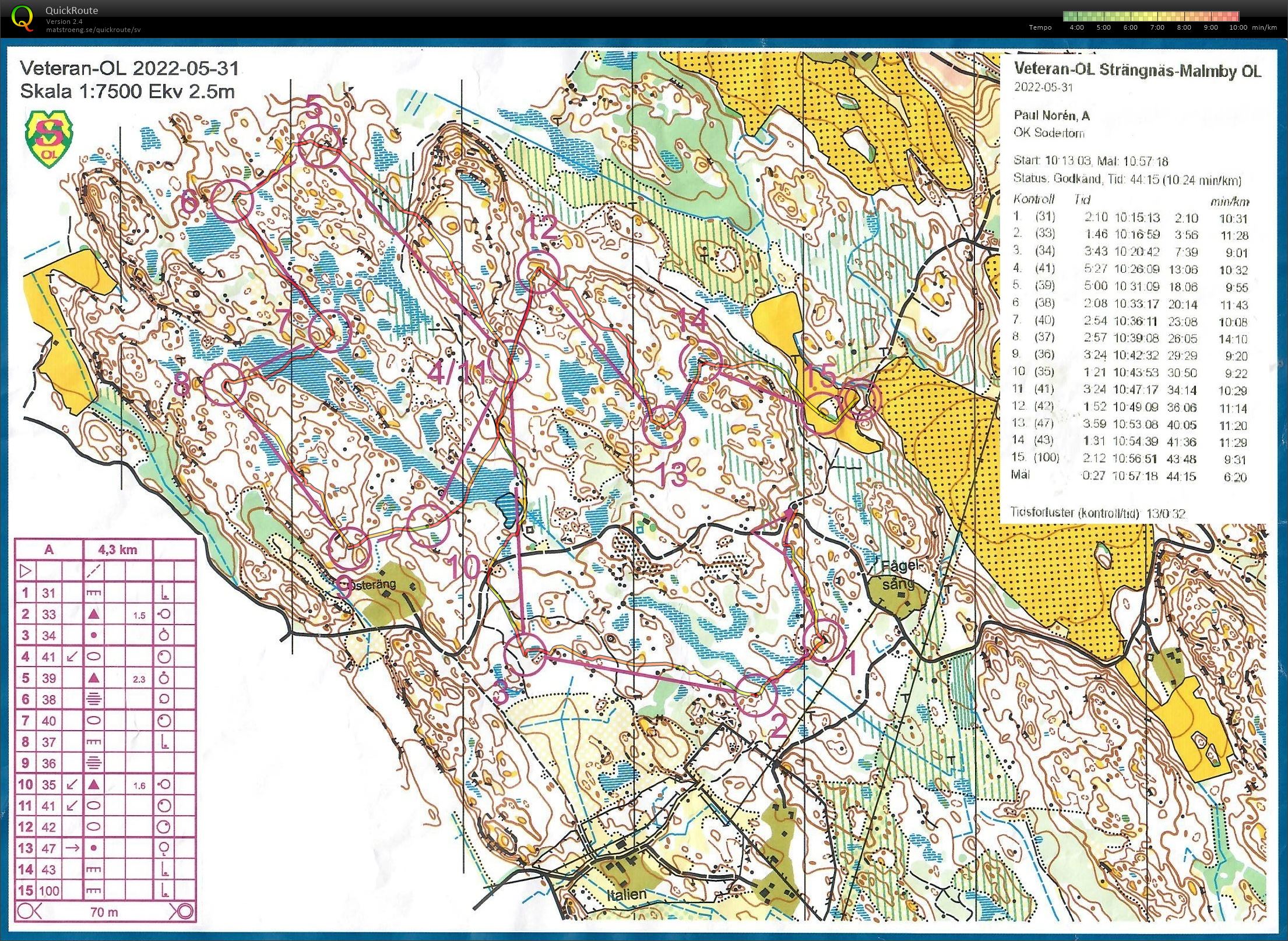Click the QuickRoute Q logo icon
1288x941 pixels.
coord(22,17)
